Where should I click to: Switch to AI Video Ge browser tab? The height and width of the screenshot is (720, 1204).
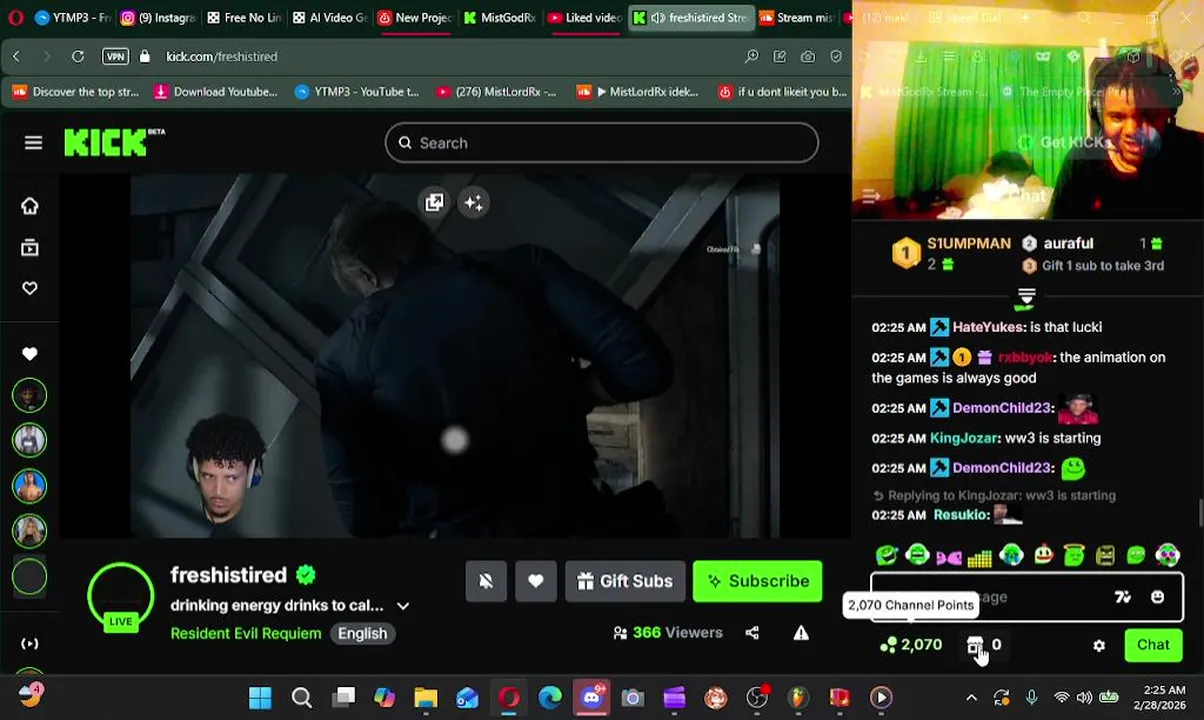point(329,18)
